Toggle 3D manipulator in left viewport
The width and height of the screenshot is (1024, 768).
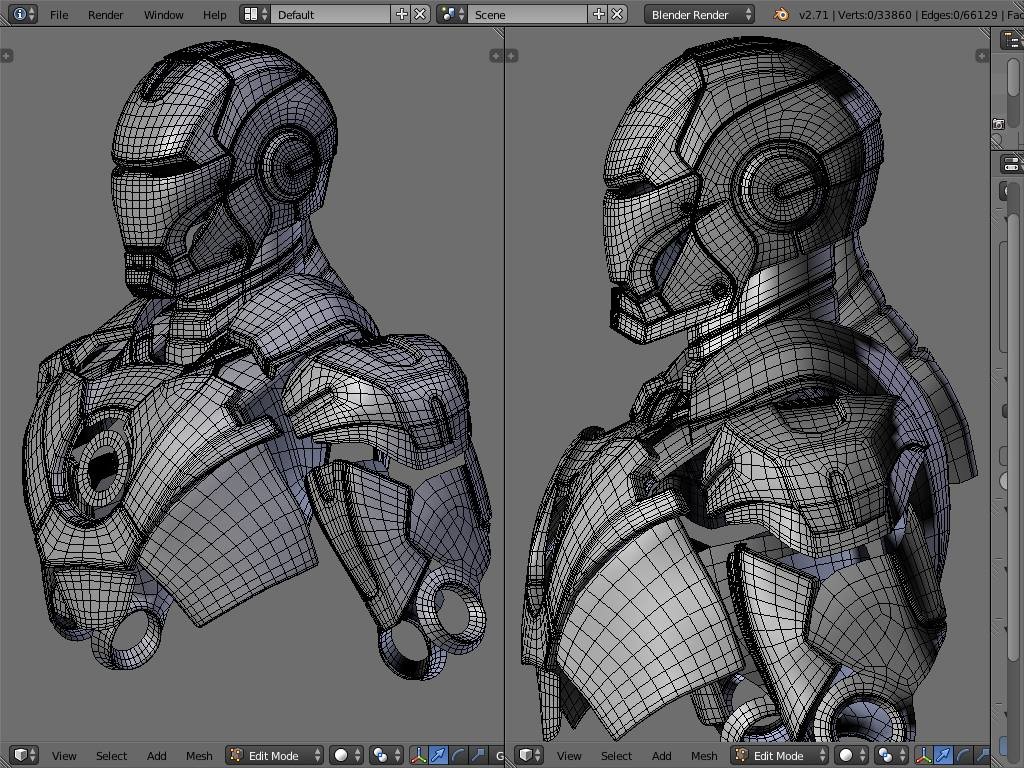419,755
